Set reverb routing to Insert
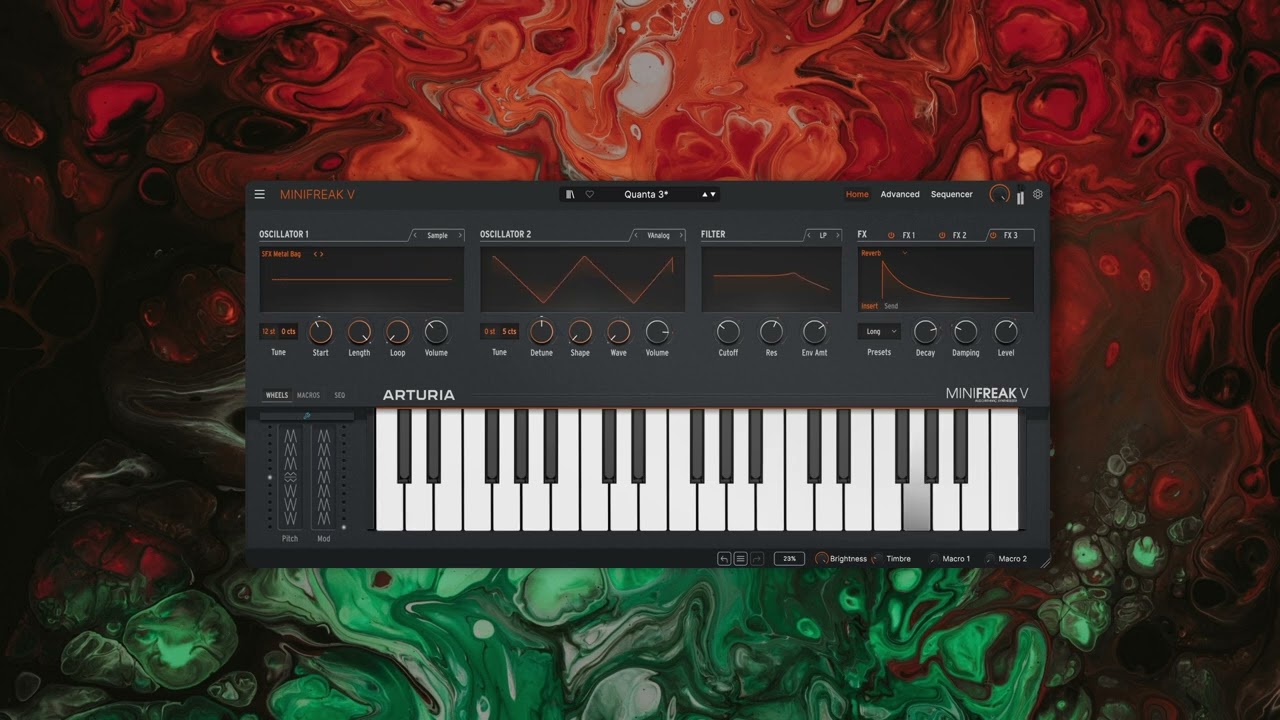The width and height of the screenshot is (1280, 720). point(870,306)
